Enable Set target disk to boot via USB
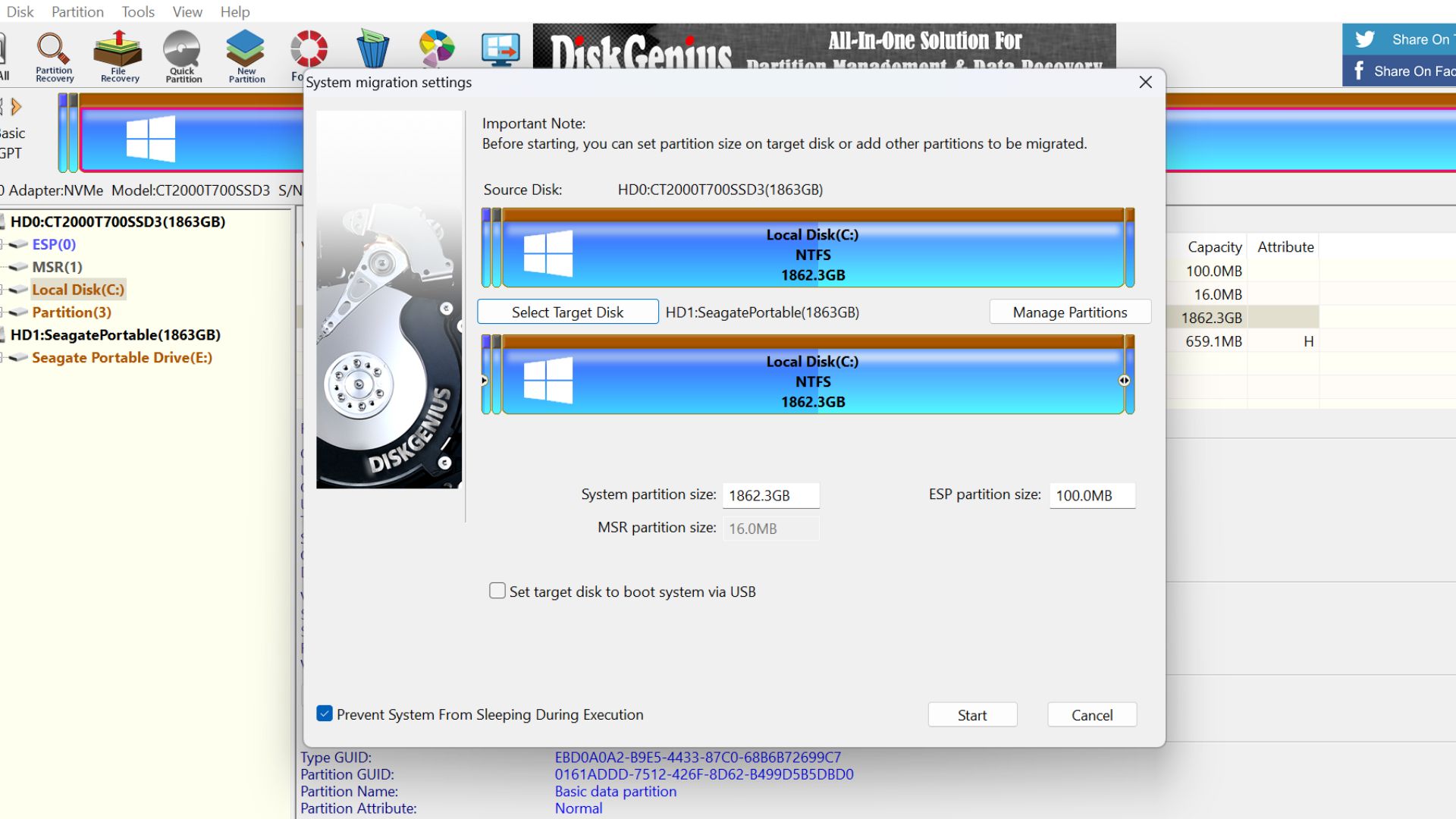This screenshot has height=819, width=1456. pos(497,591)
